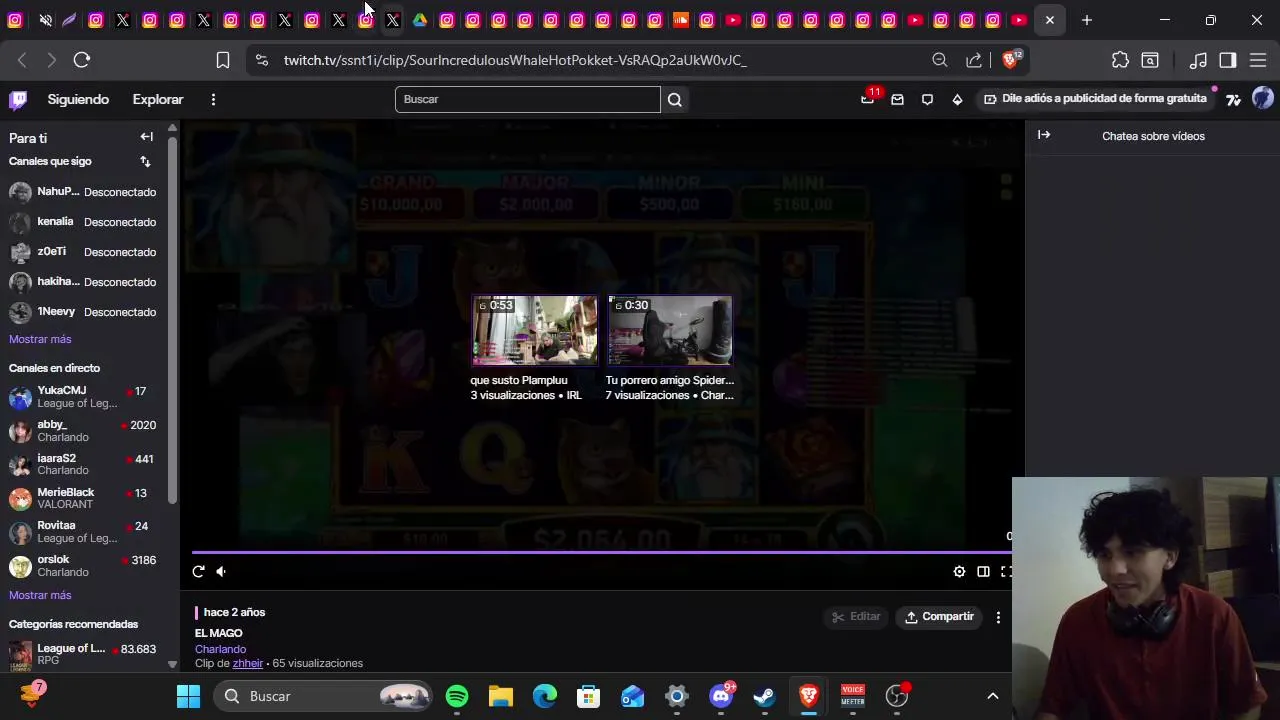Switch to the Google Drive tab
Screen dimensions: 1280x720
pyautogui.click(x=420, y=20)
